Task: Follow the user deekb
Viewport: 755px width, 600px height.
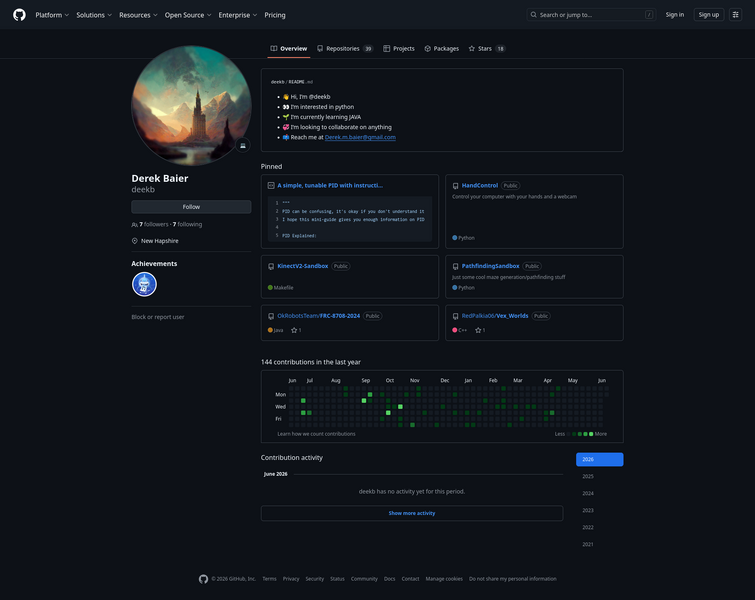Action: pyautogui.click(x=191, y=207)
